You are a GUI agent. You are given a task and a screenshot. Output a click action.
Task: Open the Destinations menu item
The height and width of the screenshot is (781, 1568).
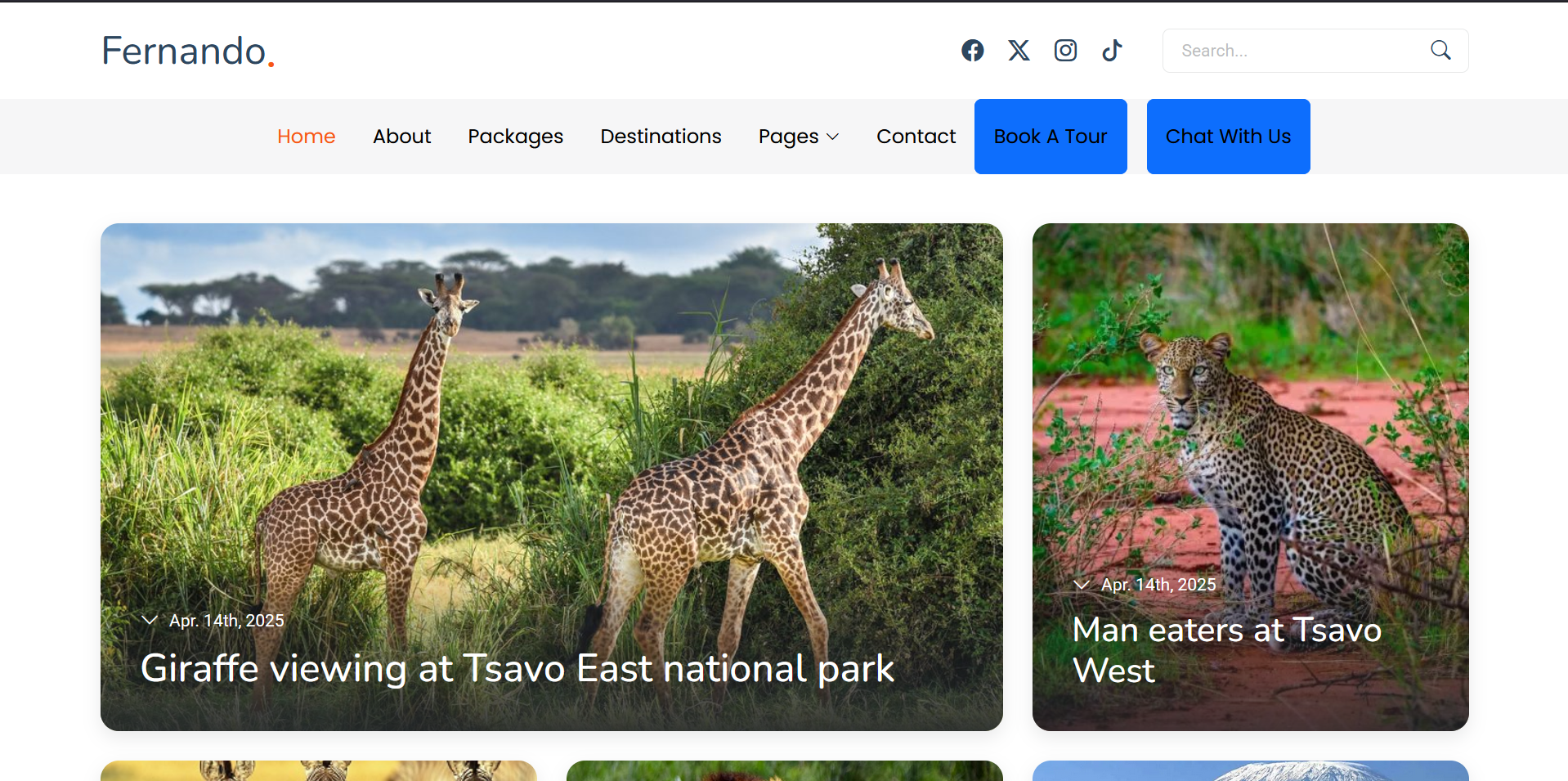click(x=661, y=137)
